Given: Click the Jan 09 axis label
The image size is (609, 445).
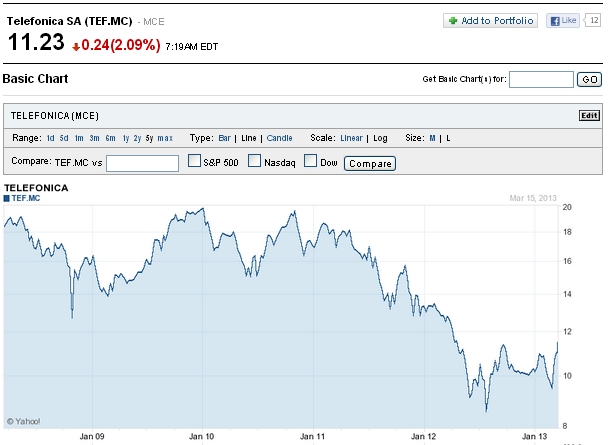Looking at the screenshot, I should coord(92,436).
